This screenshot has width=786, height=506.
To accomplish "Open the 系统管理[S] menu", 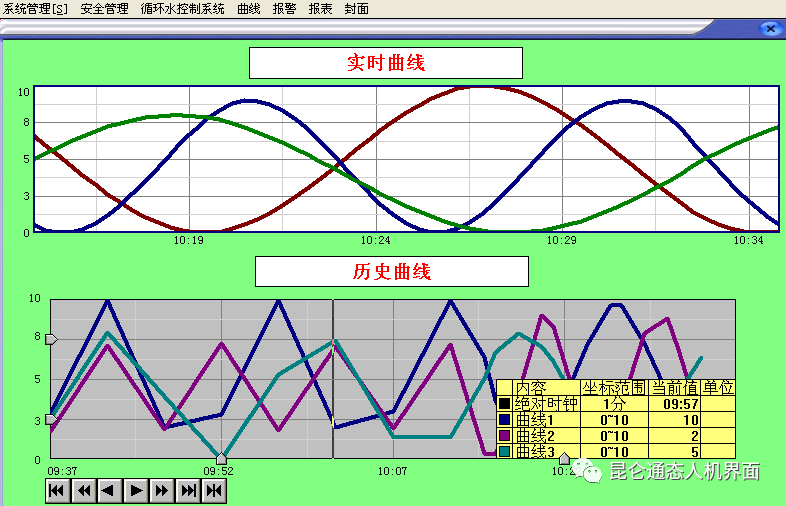I will click(x=36, y=8).
